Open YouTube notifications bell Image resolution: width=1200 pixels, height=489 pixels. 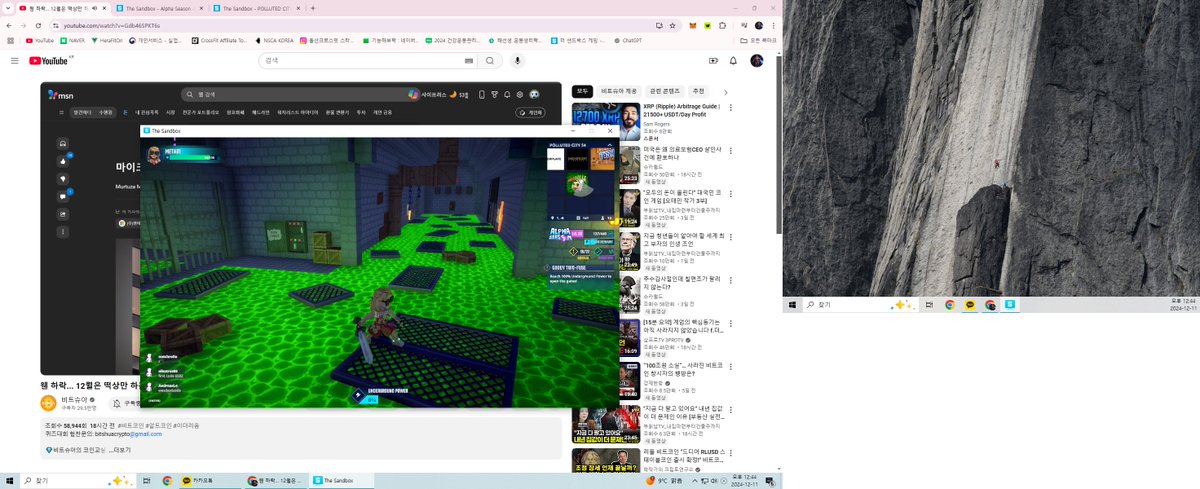click(x=735, y=61)
